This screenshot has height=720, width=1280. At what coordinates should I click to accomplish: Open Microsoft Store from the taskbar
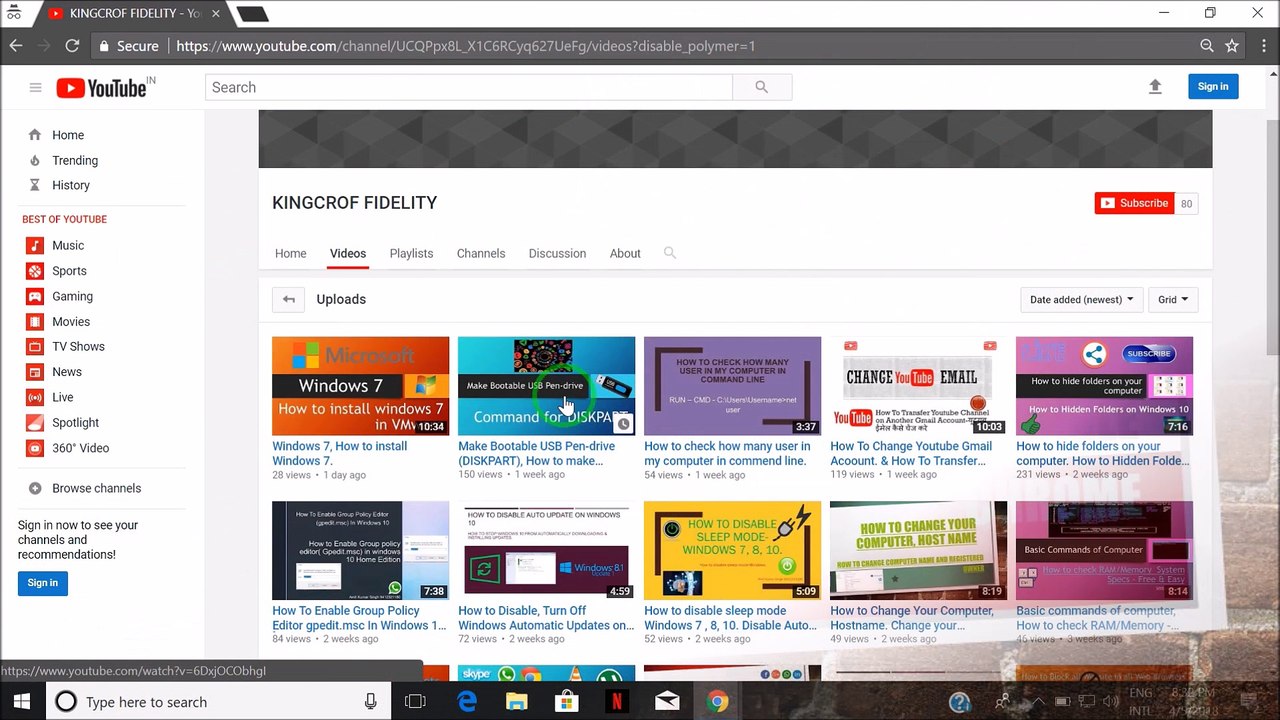pos(567,702)
